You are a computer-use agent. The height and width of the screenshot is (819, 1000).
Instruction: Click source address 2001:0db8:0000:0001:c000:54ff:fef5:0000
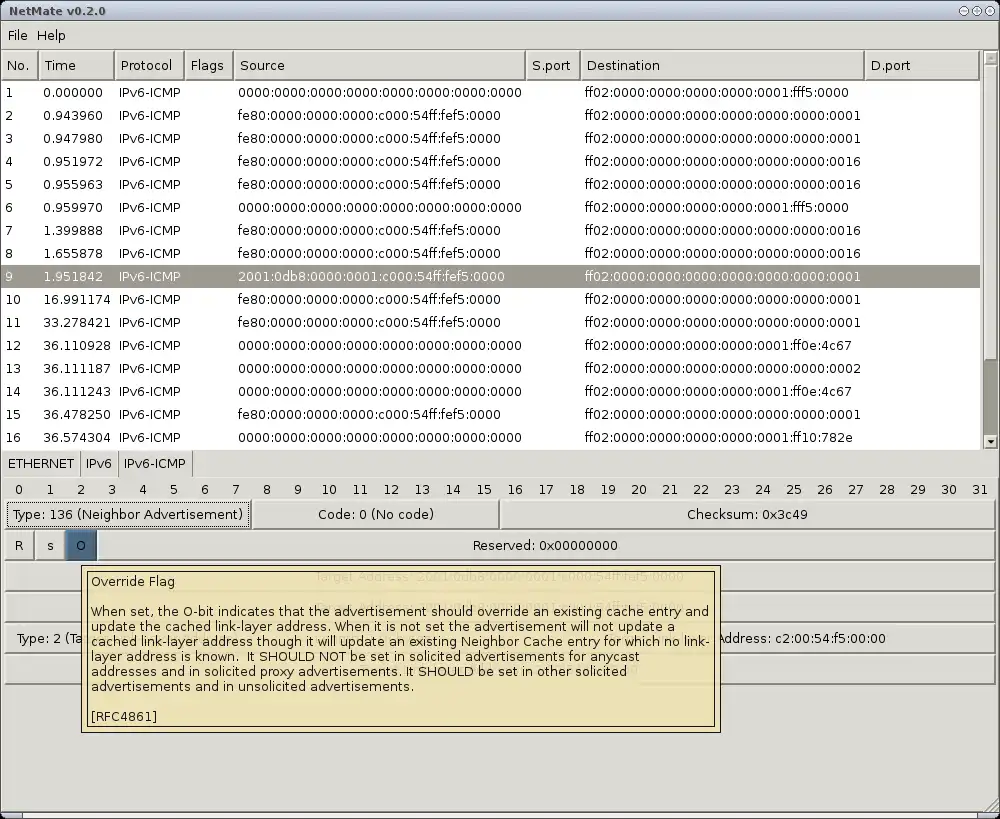pyautogui.click(x=371, y=276)
